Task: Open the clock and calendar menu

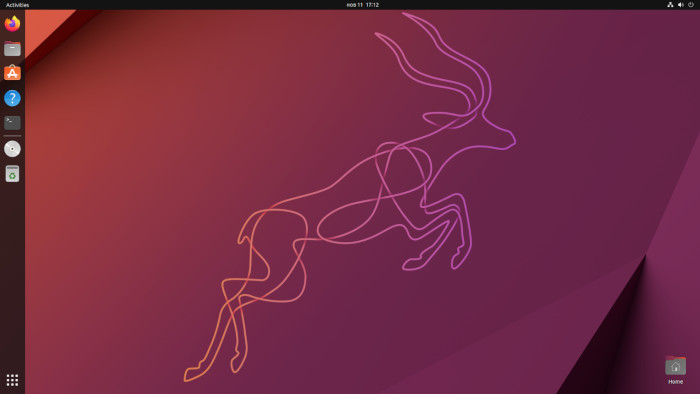Action: click(362, 5)
